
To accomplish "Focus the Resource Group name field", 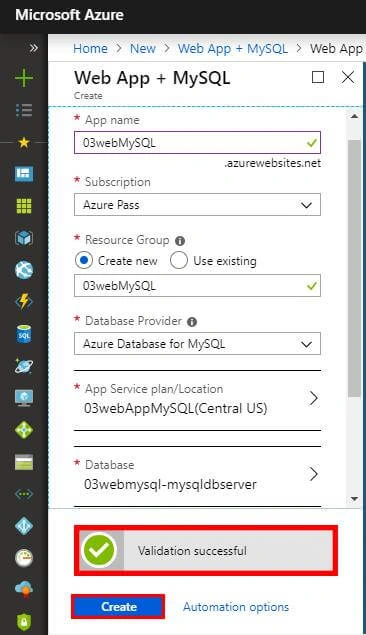I will coord(197,286).
